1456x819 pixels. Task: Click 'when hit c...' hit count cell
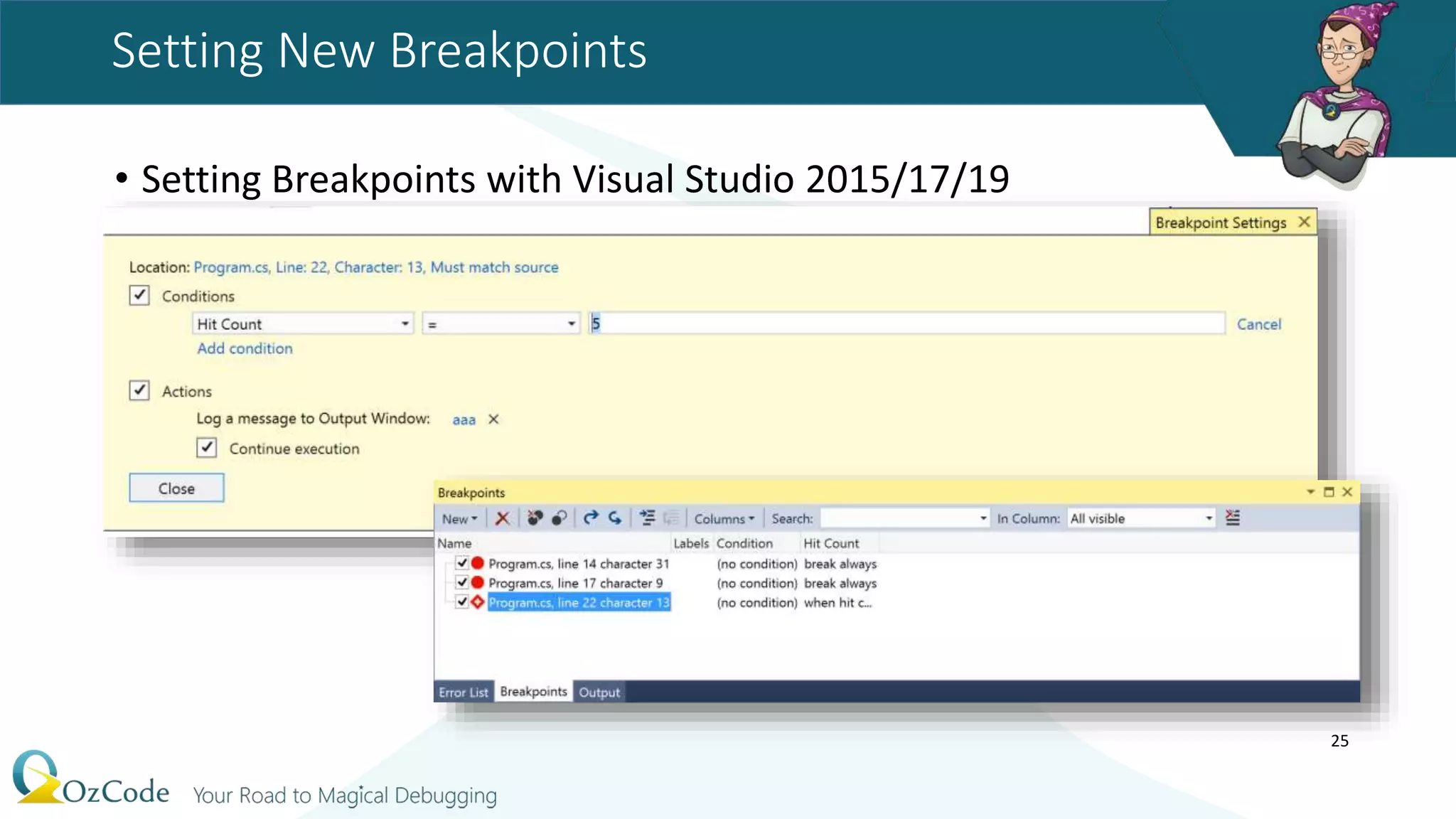(838, 603)
